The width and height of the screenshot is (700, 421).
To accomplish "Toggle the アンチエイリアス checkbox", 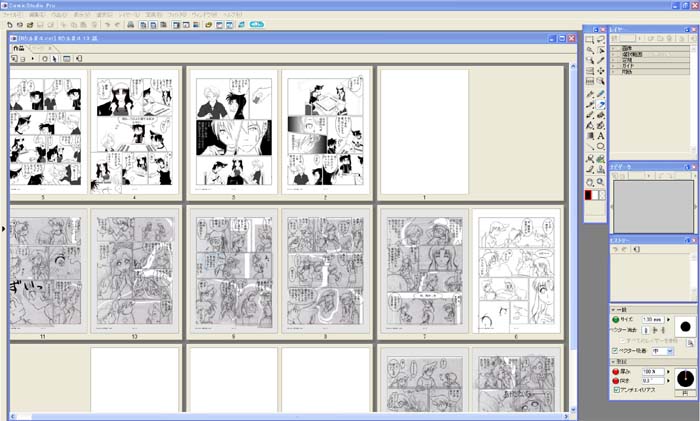I will pos(616,390).
